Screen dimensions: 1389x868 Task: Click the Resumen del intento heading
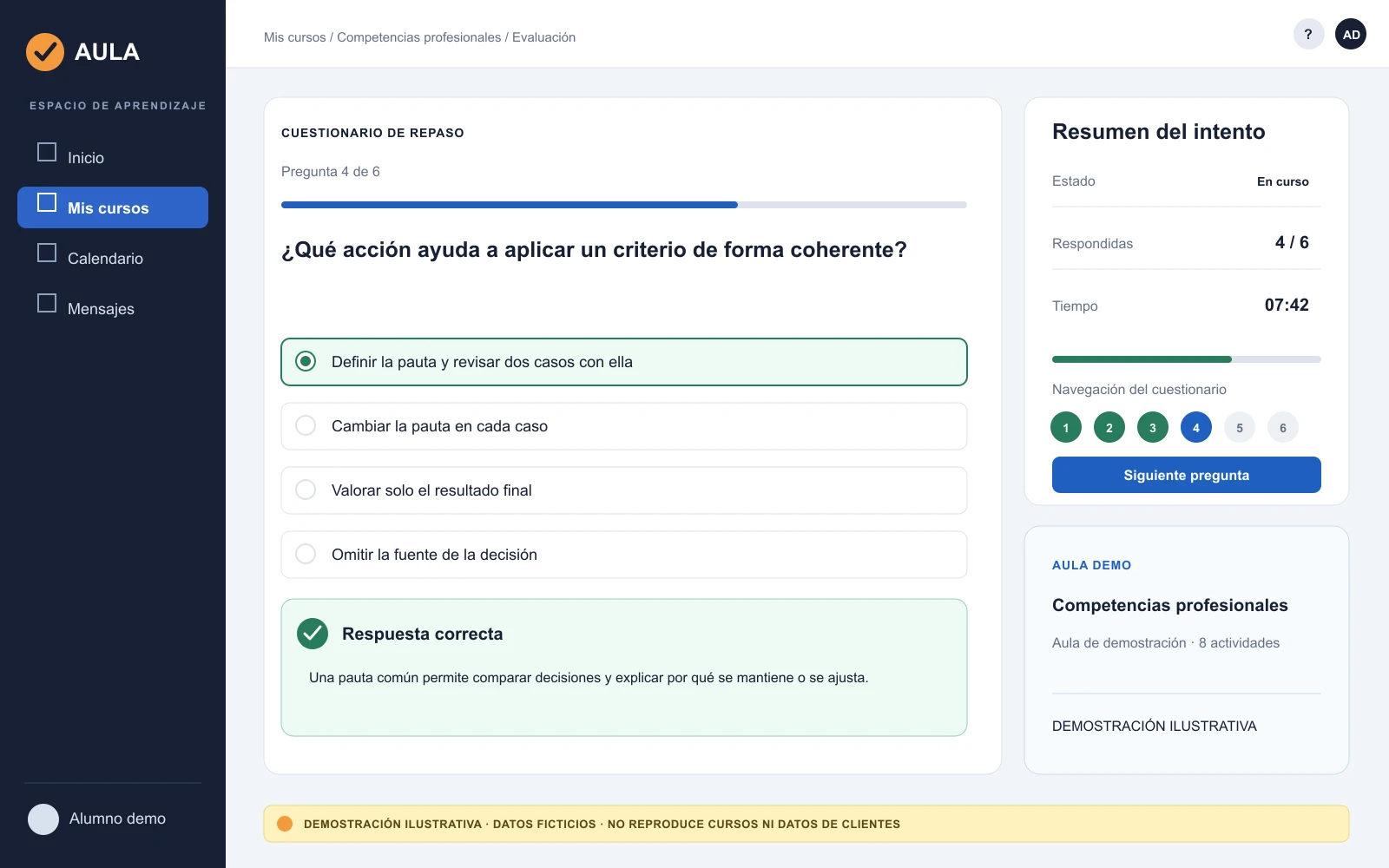coord(1159,131)
